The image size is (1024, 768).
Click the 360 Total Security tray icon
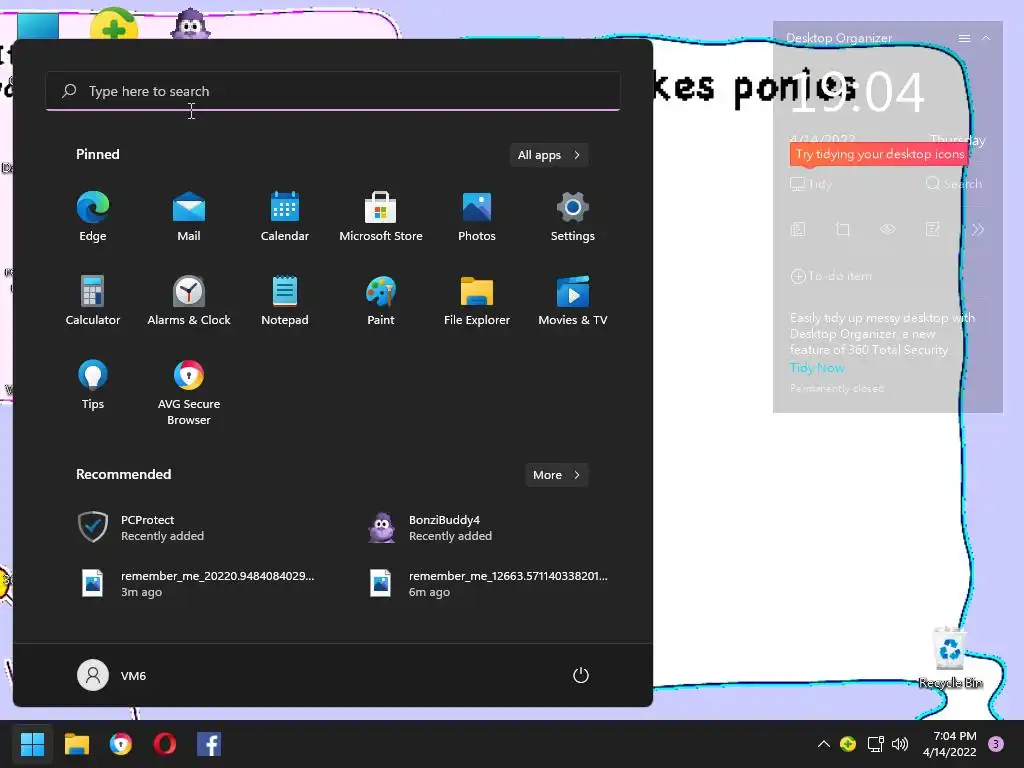tap(848, 744)
